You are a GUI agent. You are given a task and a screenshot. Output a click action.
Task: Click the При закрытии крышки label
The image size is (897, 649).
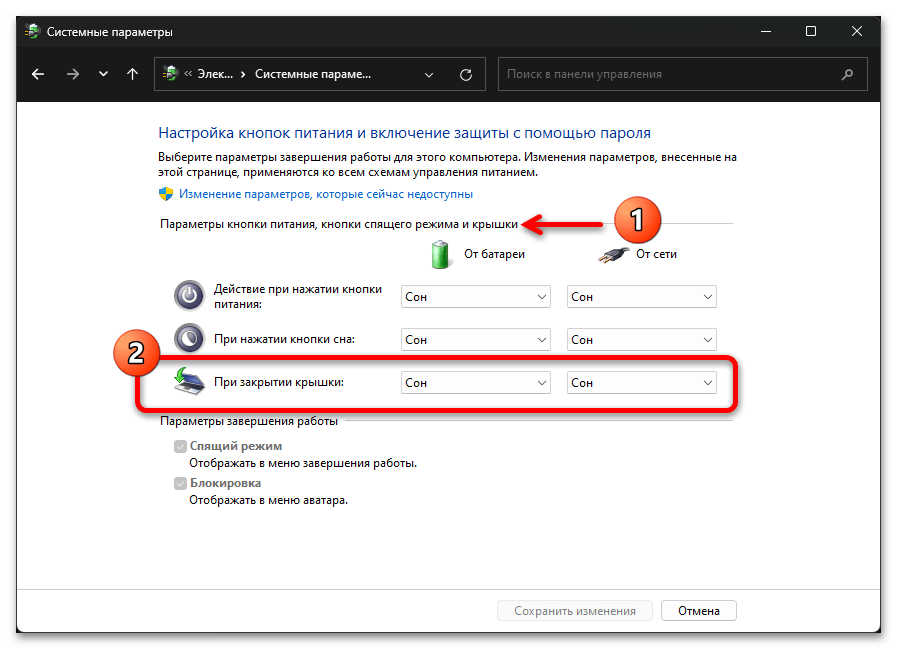[279, 382]
